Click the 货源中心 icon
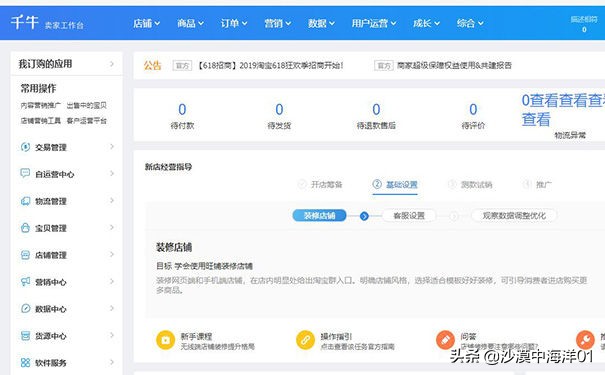The height and width of the screenshot is (375, 605). pos(25,336)
